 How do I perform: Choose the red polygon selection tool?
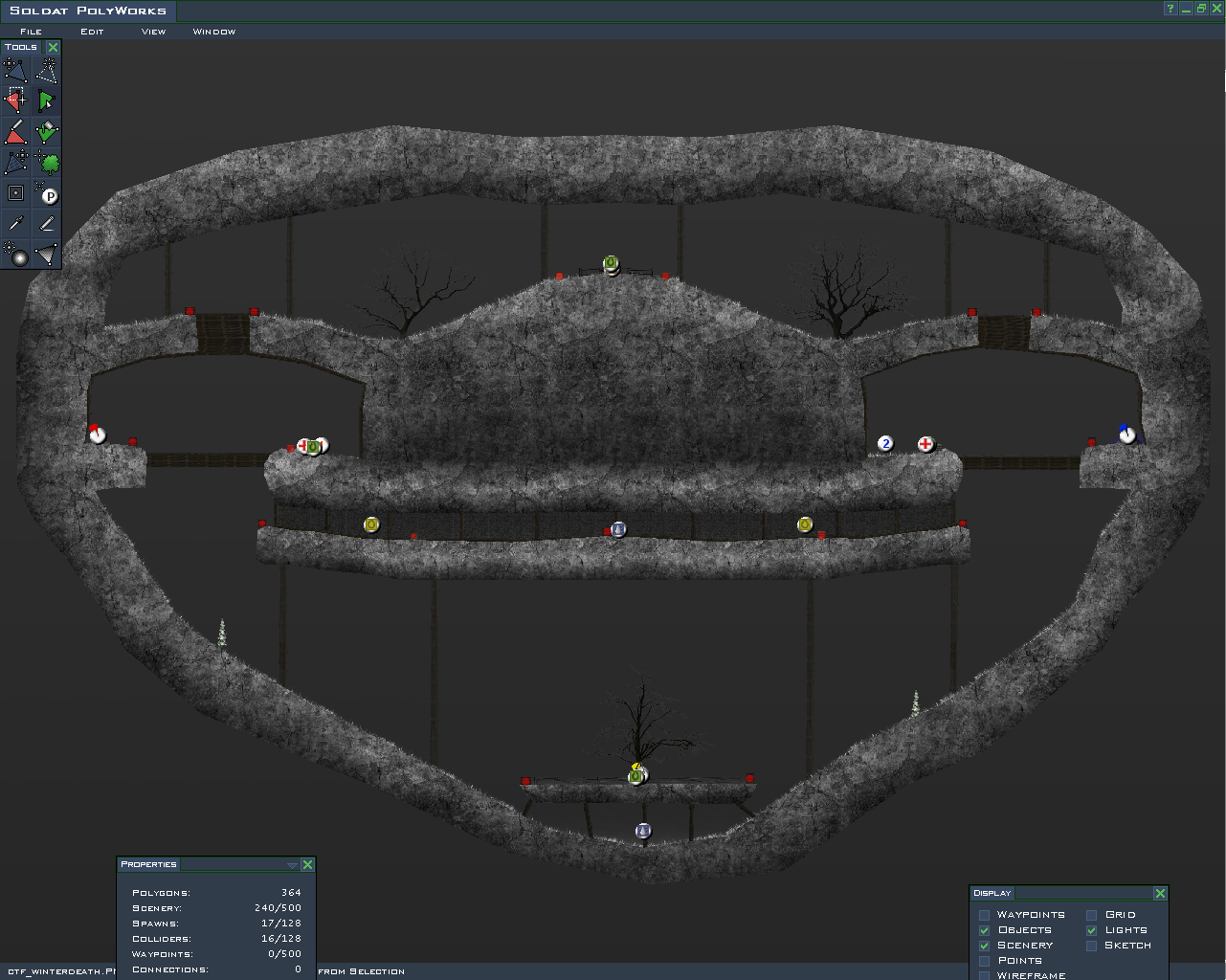15,100
